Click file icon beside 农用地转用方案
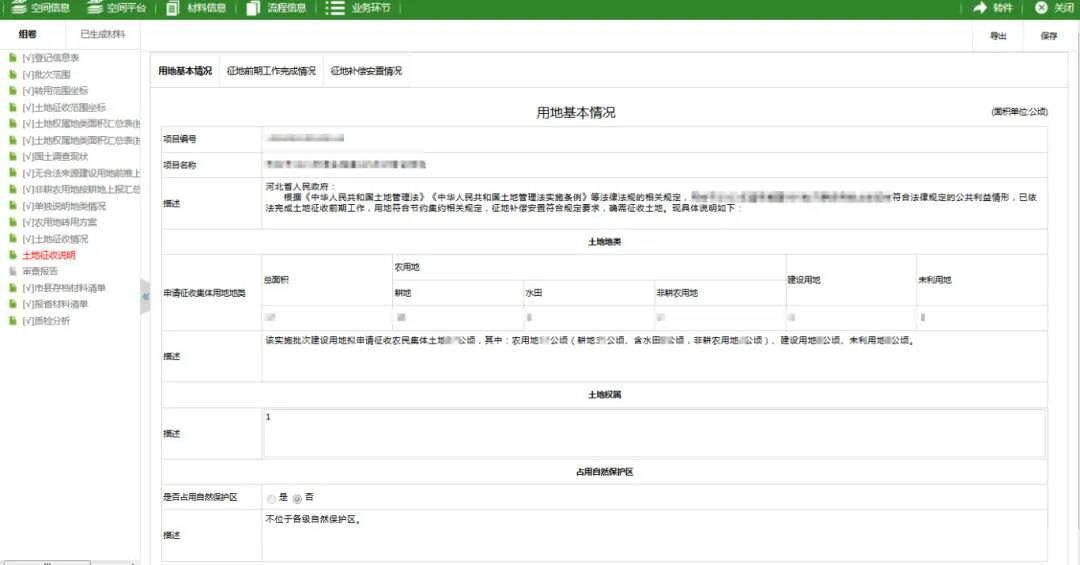Image resolution: width=1080 pixels, height=565 pixels. [x=12, y=222]
